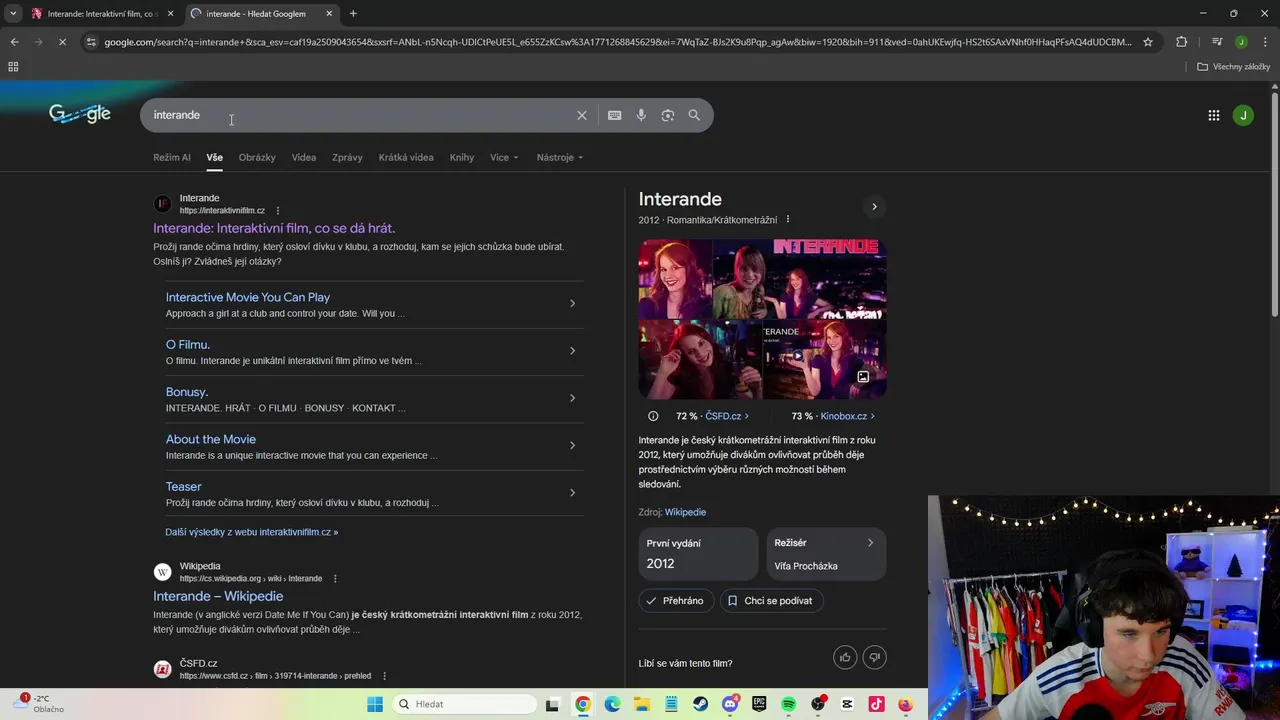This screenshot has height=720, width=1280.
Task: Open the knowledge panel arrow next to Interande
Action: click(x=874, y=207)
